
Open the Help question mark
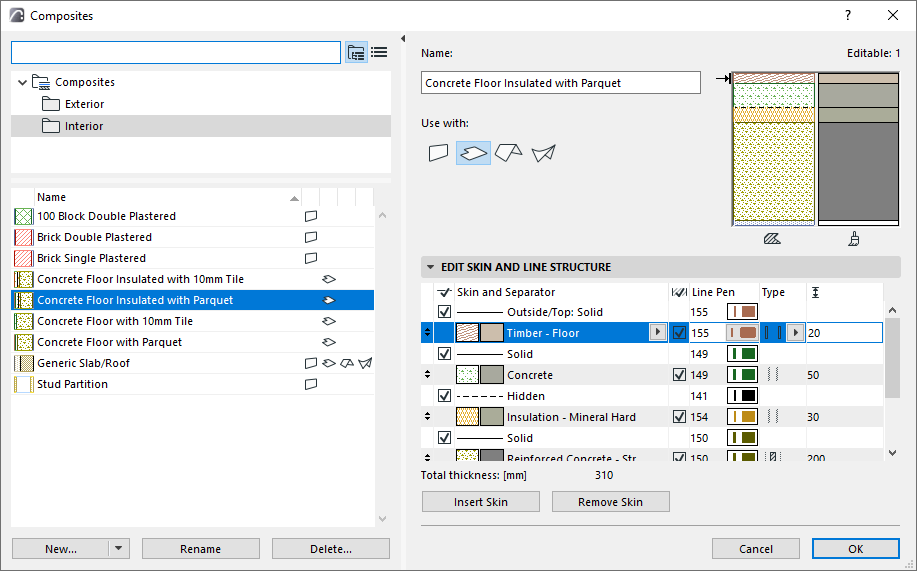[x=848, y=15]
